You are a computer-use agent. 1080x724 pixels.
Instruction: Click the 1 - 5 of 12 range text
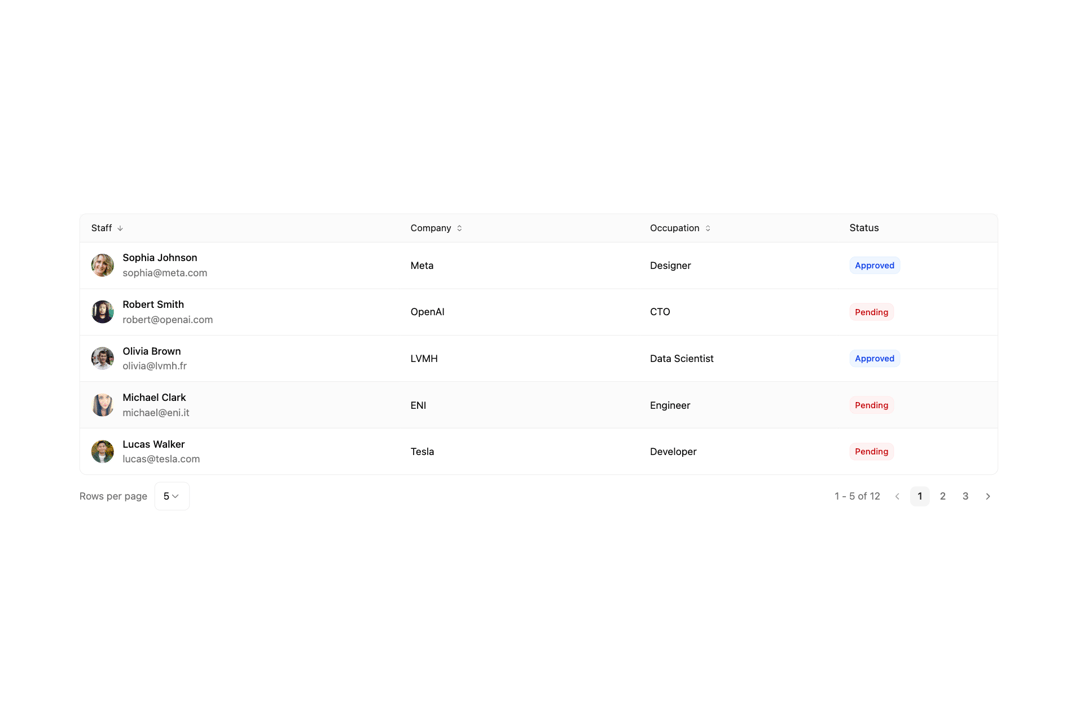tap(857, 496)
